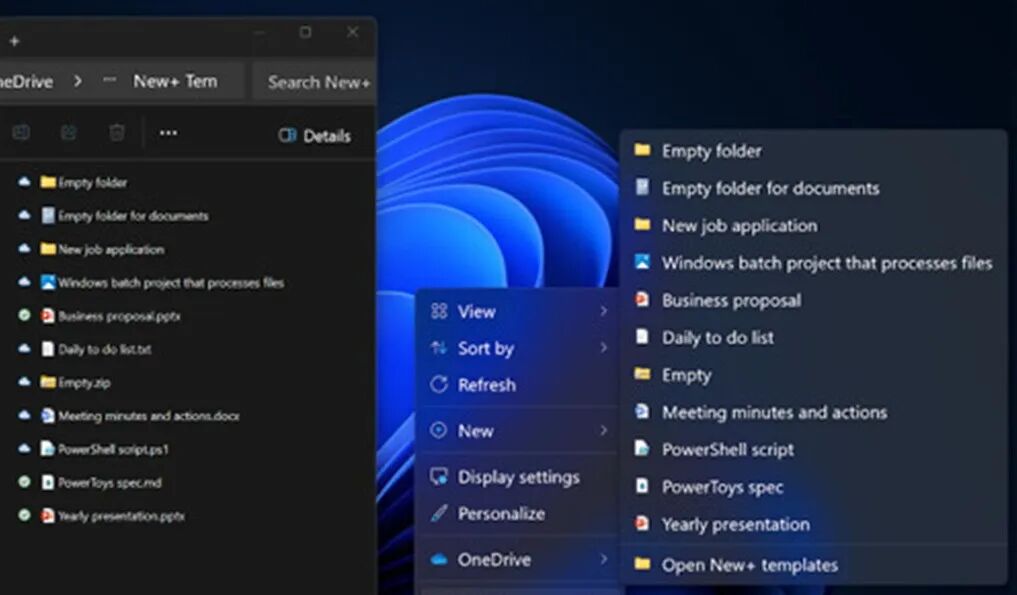This screenshot has width=1017, height=595.
Task: Expand arrow next to New
Action: [x=603, y=431]
